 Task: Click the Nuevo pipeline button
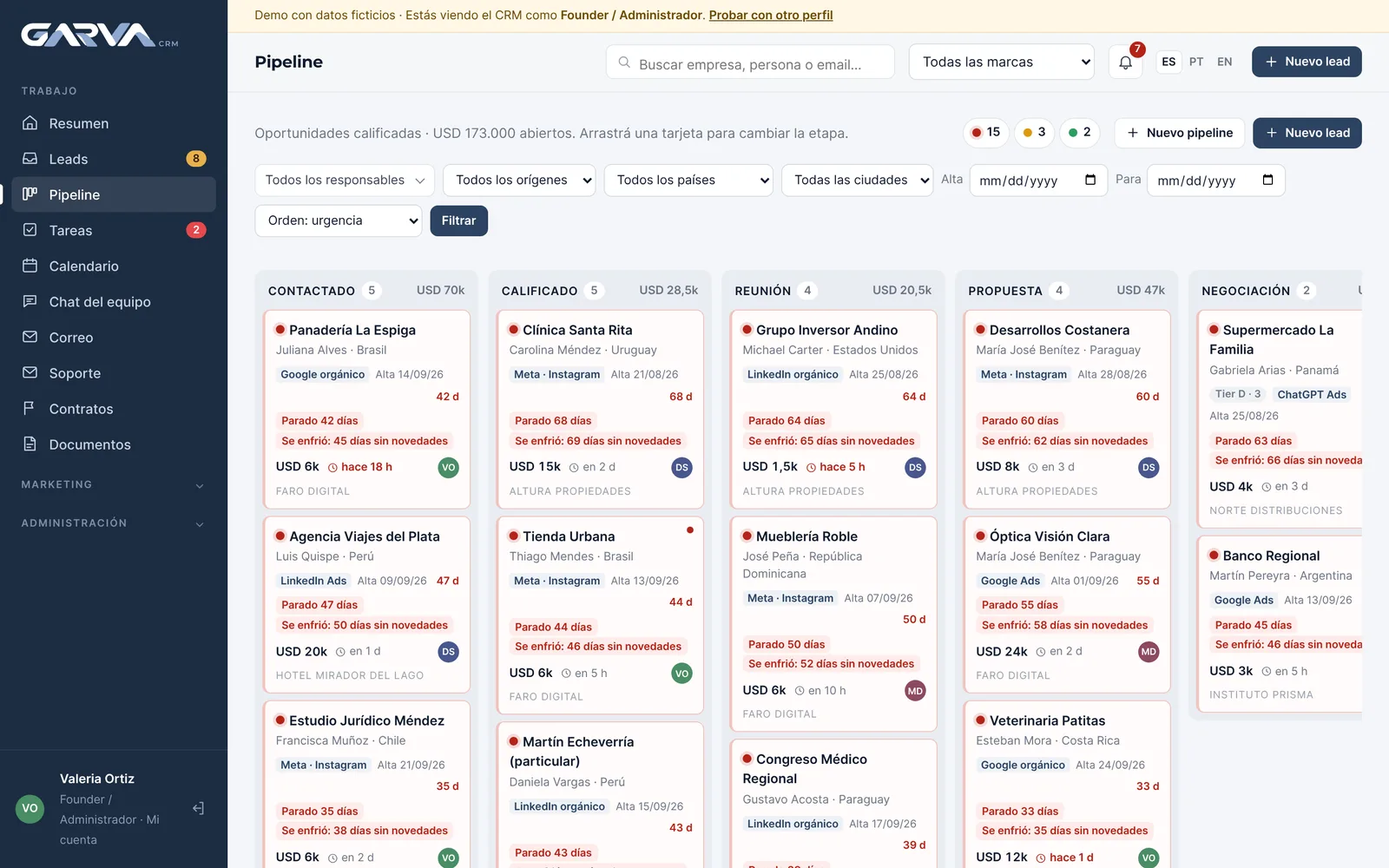point(1180,133)
